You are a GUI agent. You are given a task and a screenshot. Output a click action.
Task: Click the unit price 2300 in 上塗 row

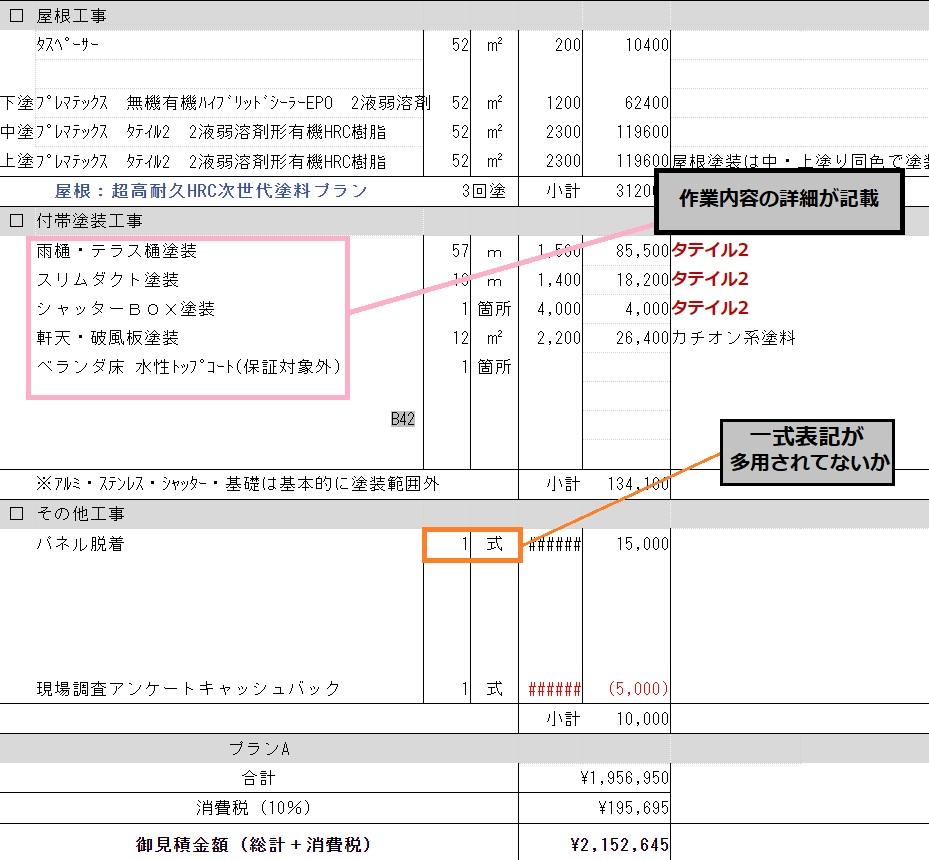[x=563, y=161]
